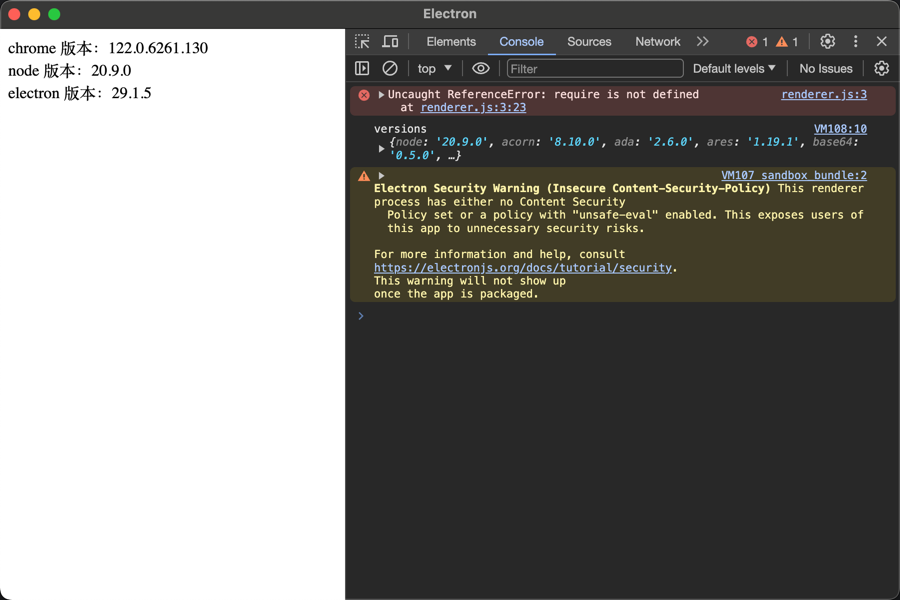The width and height of the screenshot is (900, 600).
Task: Maximize the Electron window green button
Action: click(55, 14)
